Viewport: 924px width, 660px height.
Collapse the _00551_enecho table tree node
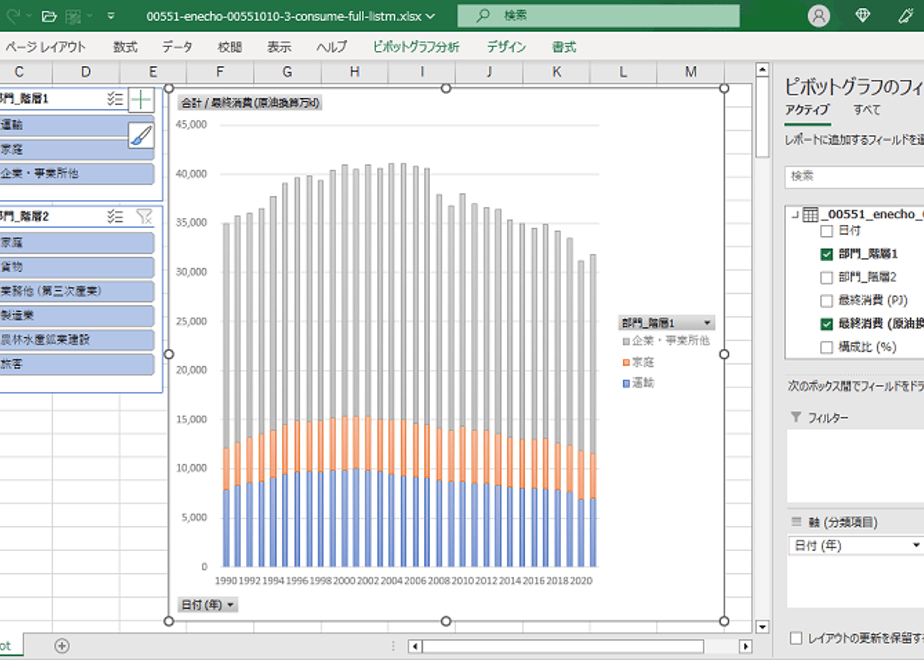coord(794,214)
